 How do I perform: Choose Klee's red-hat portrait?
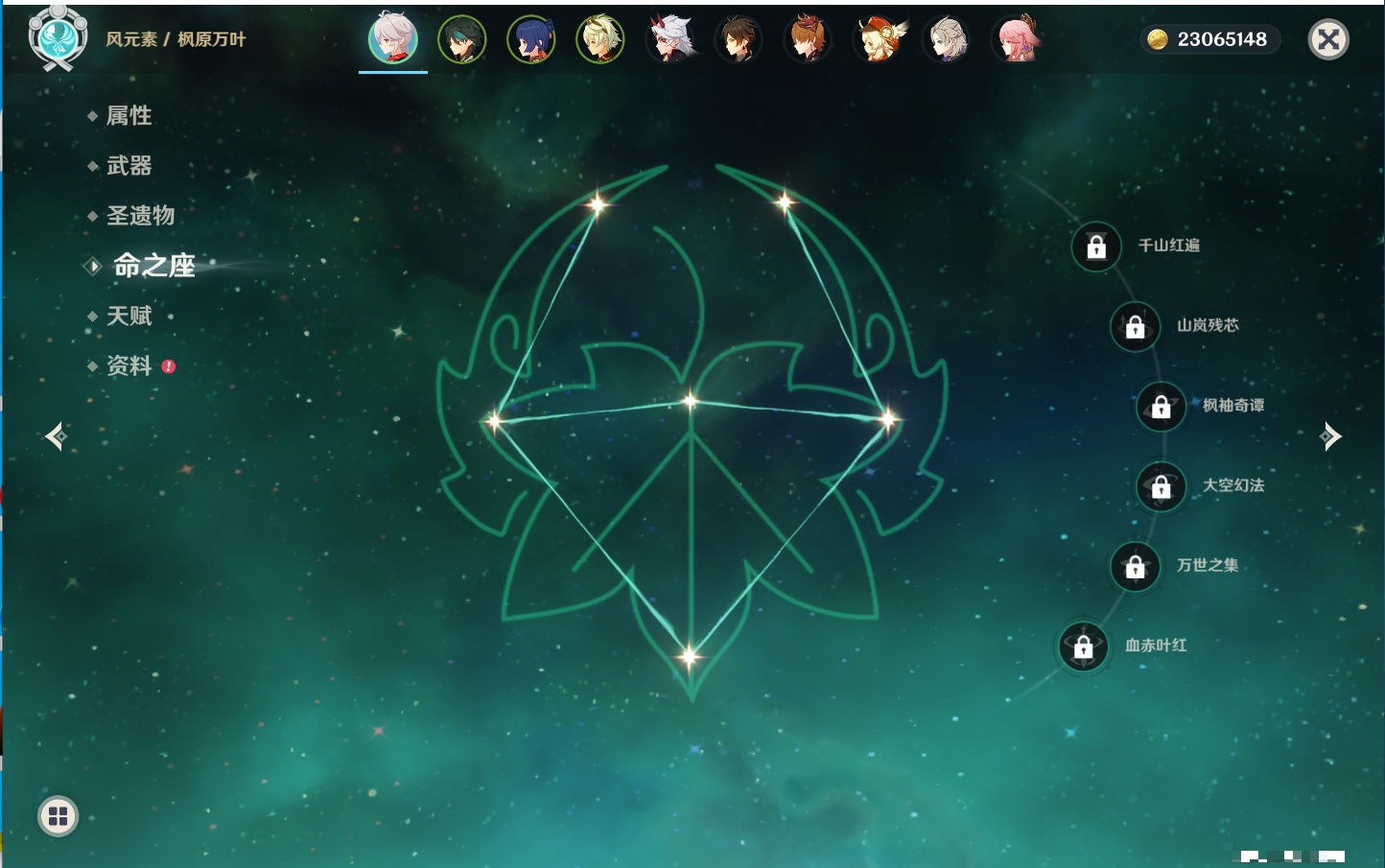point(878,39)
